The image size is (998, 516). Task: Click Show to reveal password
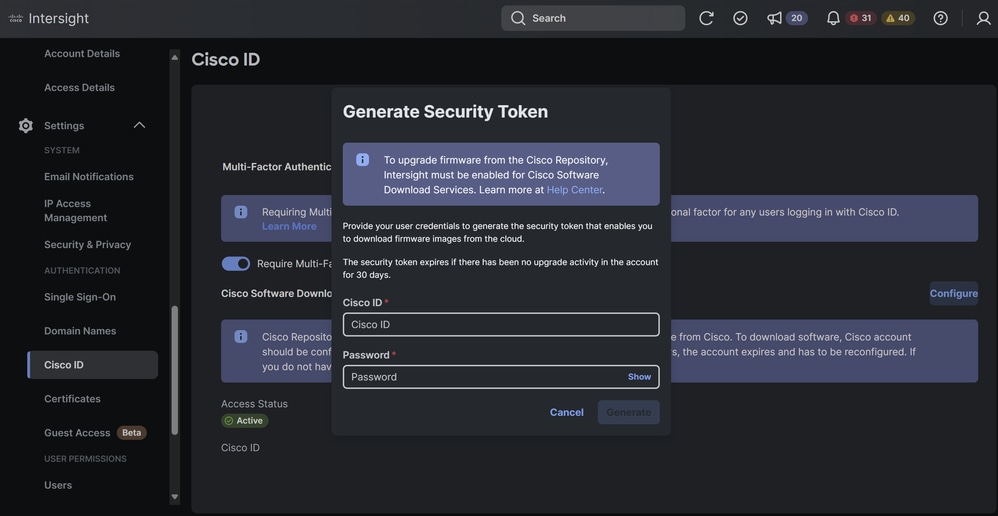click(639, 377)
